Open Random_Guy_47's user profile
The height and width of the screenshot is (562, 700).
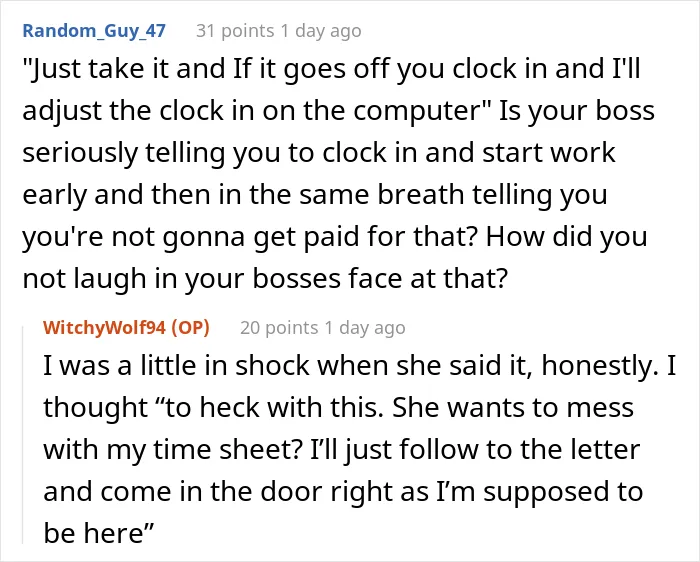(x=94, y=31)
